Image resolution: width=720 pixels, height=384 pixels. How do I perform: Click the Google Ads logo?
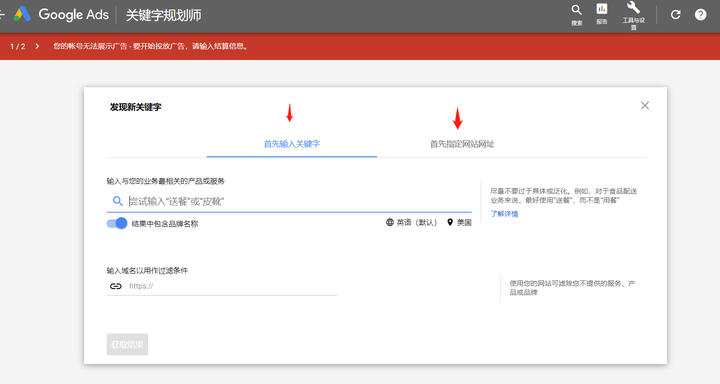click(62, 15)
